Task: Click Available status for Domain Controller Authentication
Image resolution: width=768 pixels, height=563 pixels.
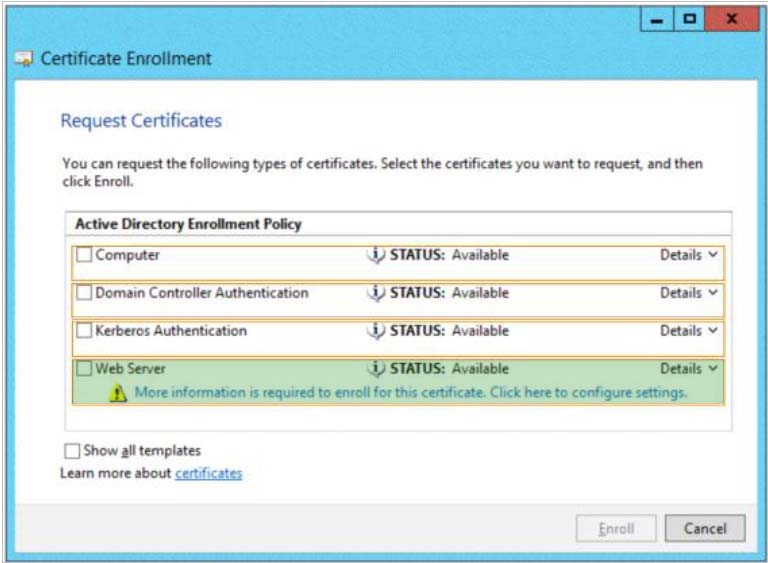Action: tap(480, 293)
